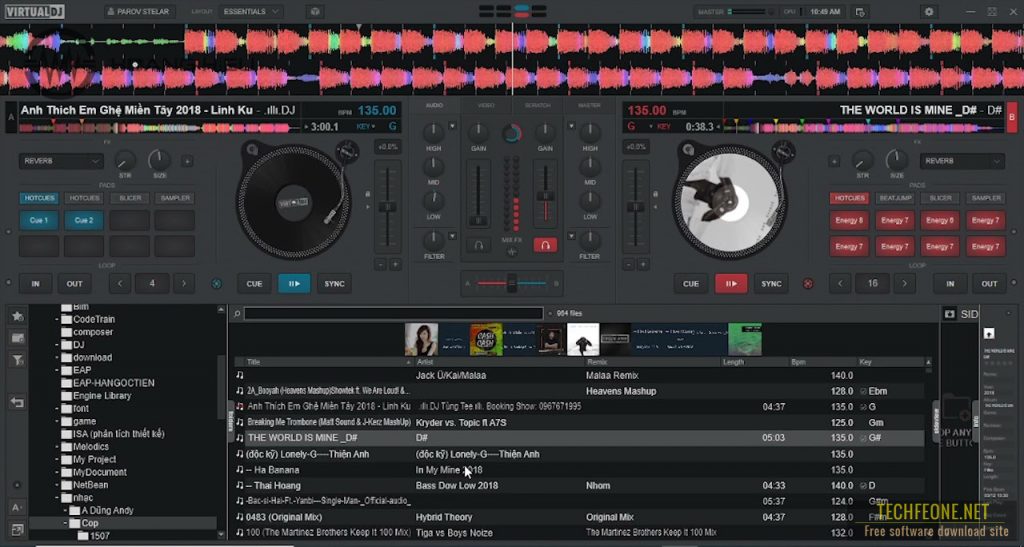Open the REVERB effect dropdown on deck A
Image resolution: width=1024 pixels, height=547 pixels.
(61, 161)
